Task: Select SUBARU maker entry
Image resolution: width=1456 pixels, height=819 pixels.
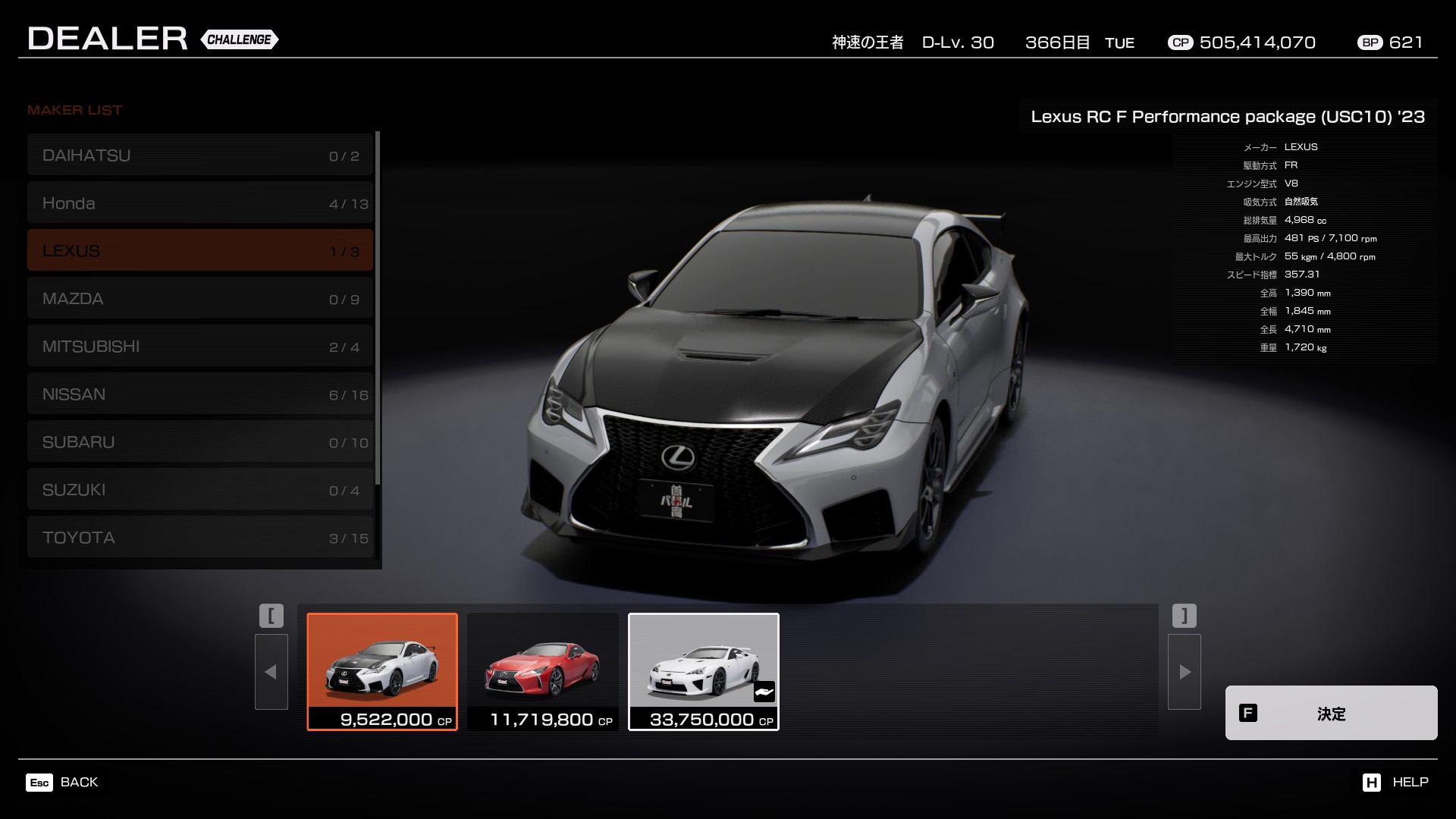Action: [x=200, y=442]
